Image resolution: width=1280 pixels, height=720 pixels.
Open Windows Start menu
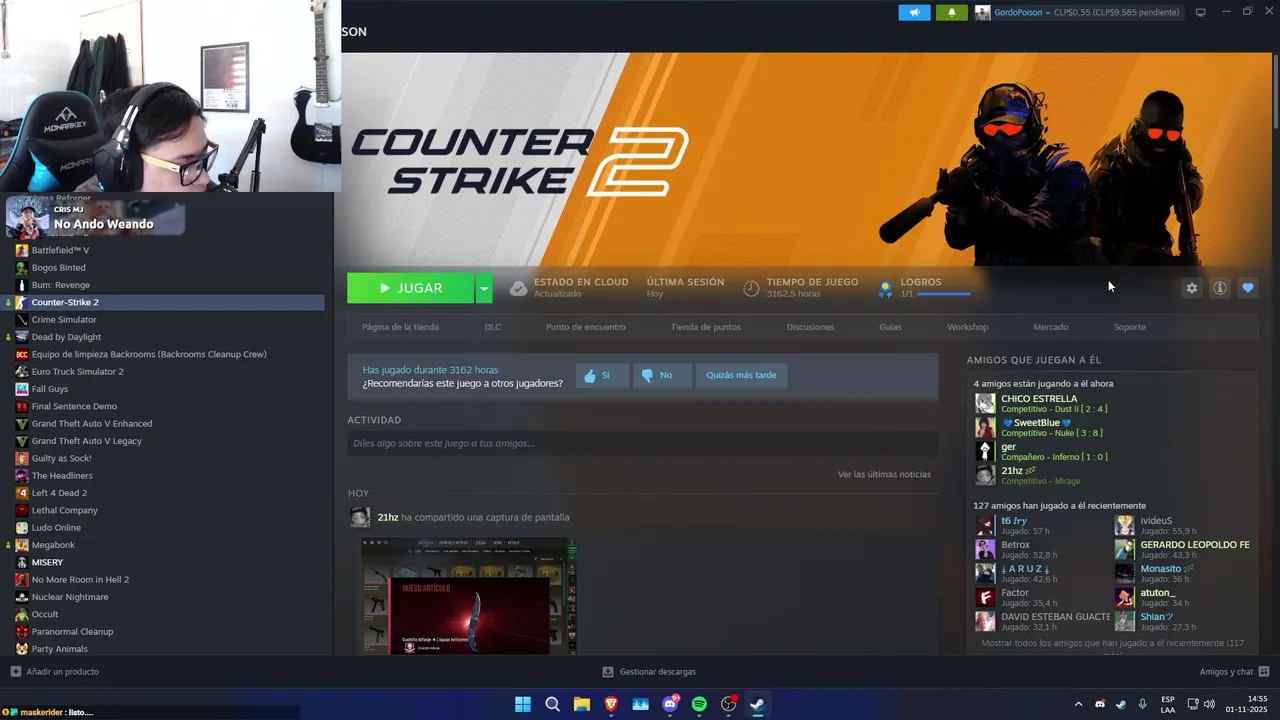pos(522,704)
